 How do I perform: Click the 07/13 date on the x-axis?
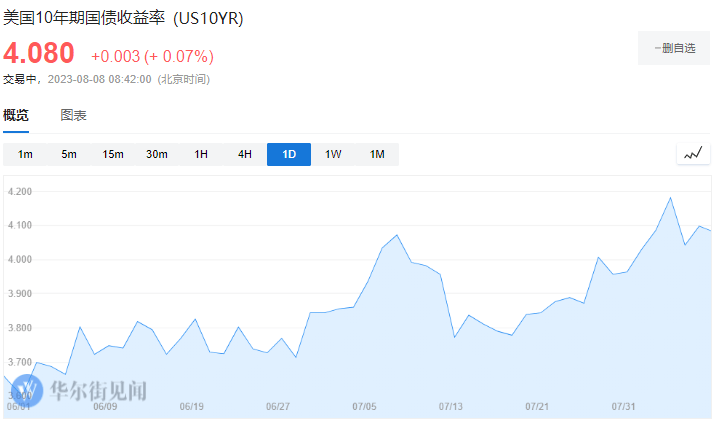[x=451, y=407]
